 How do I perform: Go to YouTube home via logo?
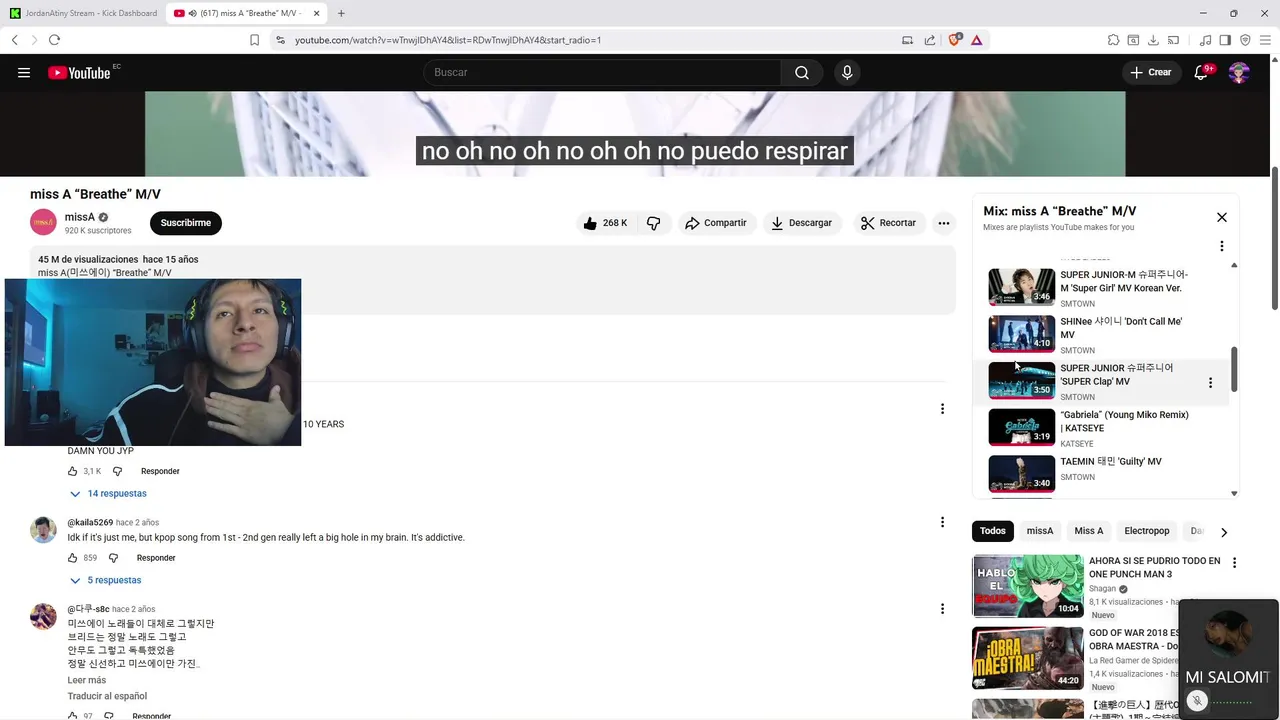(79, 72)
